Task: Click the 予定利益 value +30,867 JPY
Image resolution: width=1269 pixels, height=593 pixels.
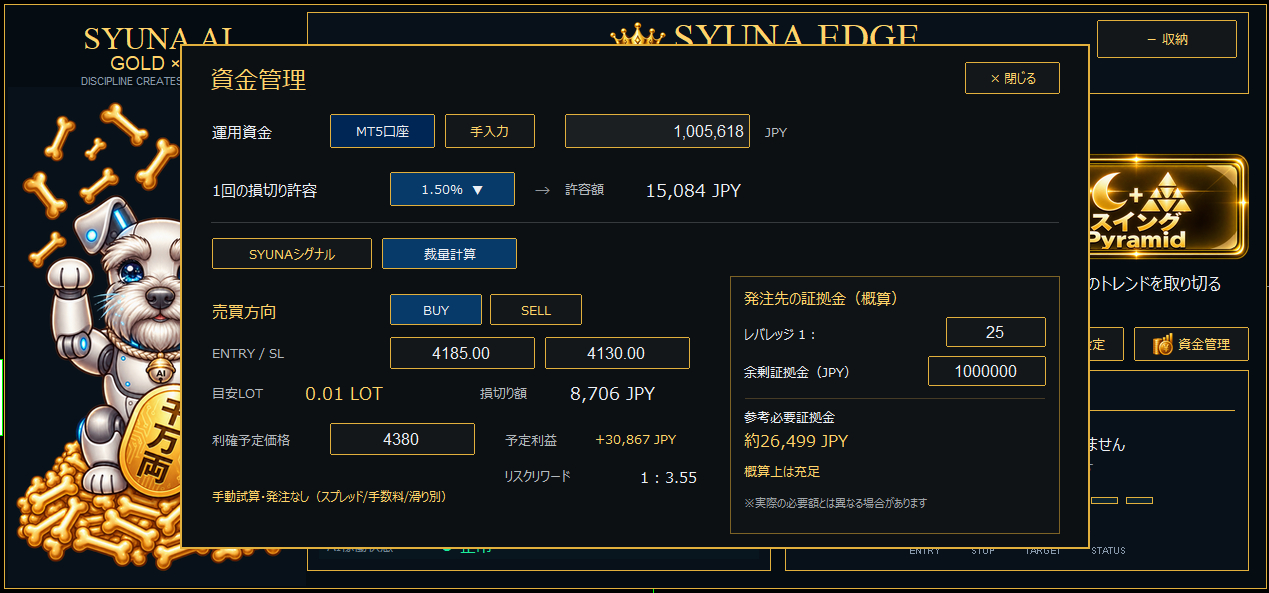Action: tap(636, 440)
